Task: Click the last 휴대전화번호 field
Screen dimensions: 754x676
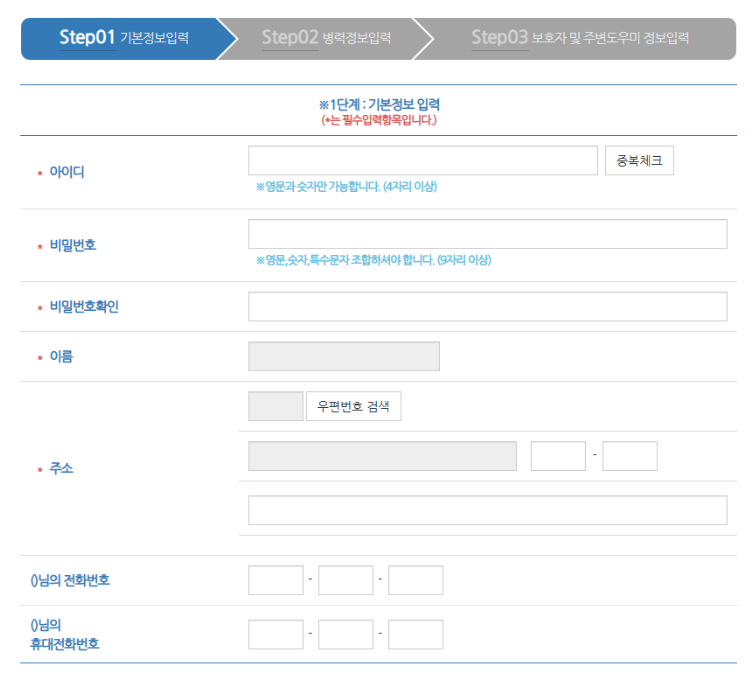Action: click(415, 635)
